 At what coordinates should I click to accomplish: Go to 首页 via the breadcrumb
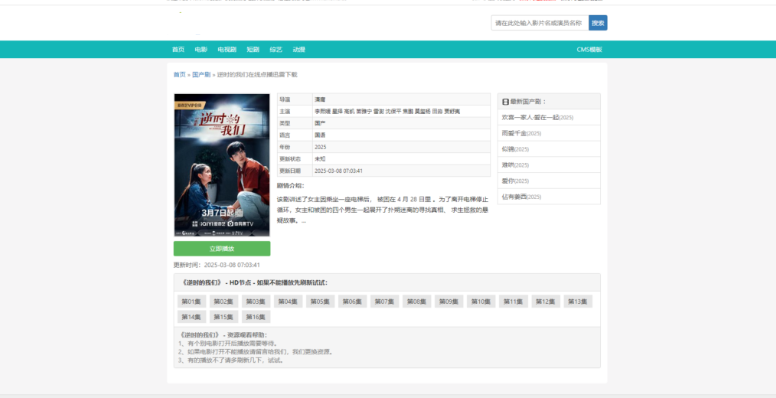[x=179, y=75]
